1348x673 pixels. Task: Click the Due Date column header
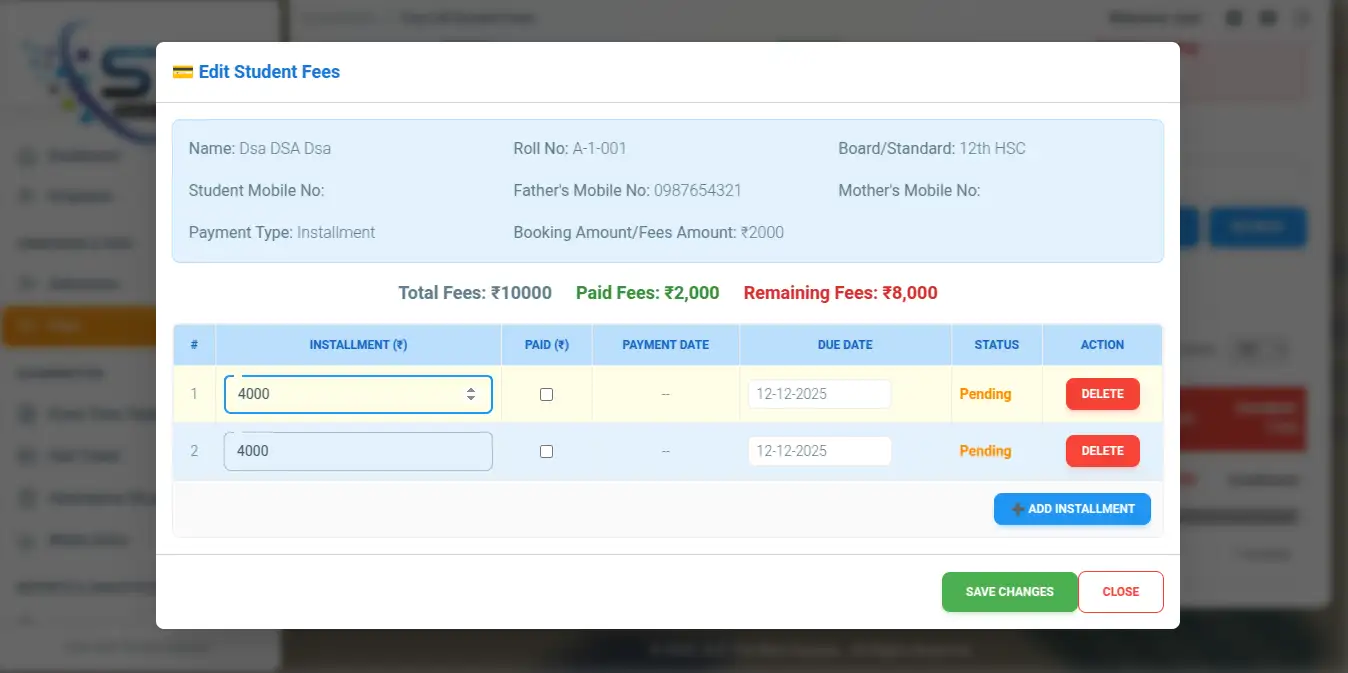[845, 345]
